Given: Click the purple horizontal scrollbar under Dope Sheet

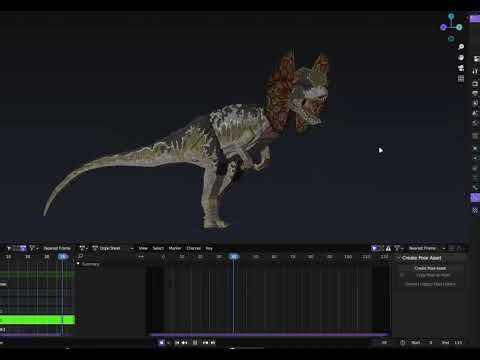Looking at the screenshot, I should tap(269, 334).
